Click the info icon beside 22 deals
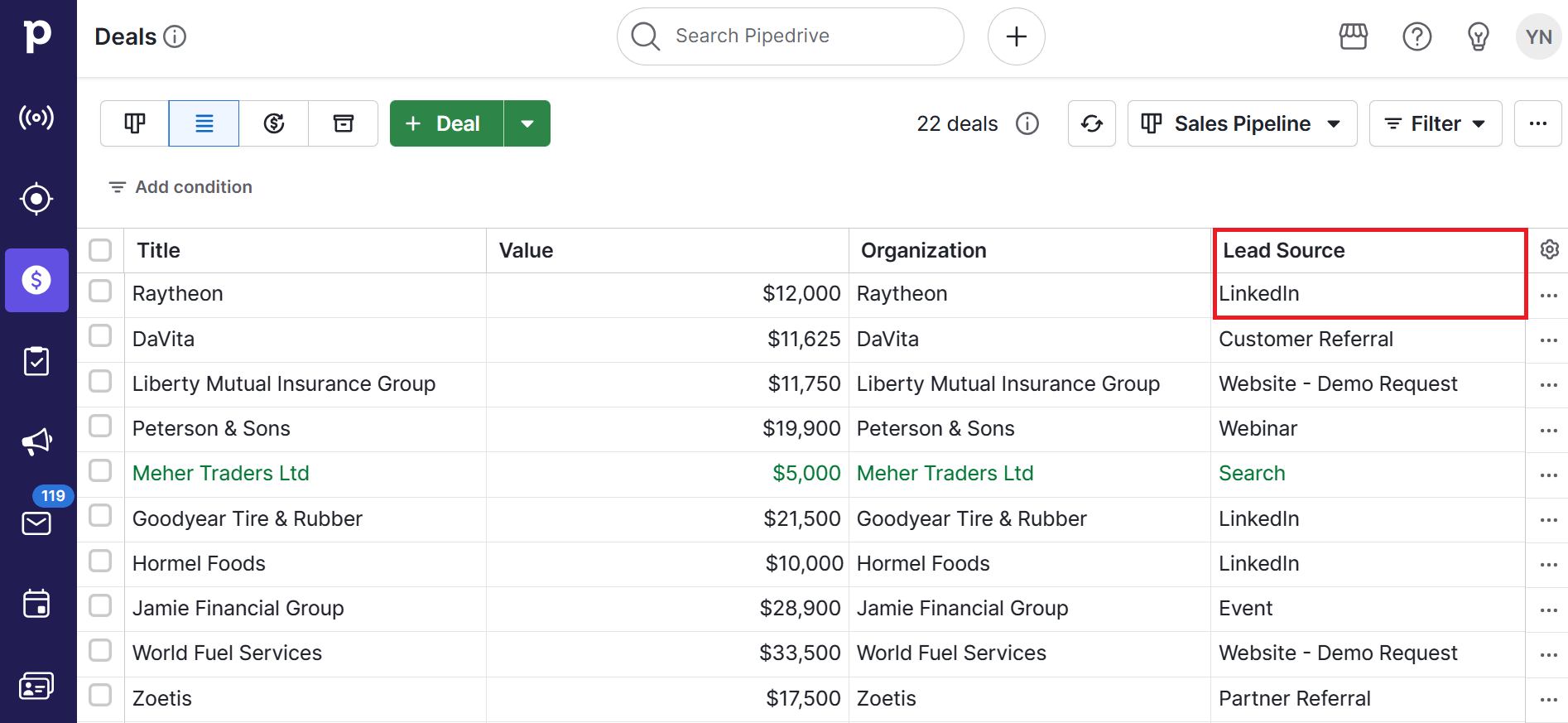 (x=1027, y=123)
